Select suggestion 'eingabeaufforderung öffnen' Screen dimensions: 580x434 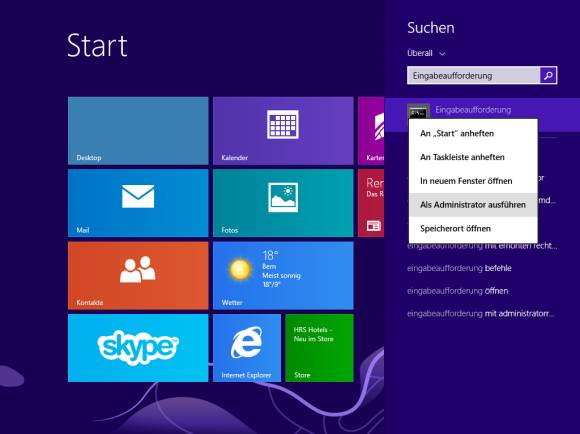pyautogui.click(x=458, y=291)
